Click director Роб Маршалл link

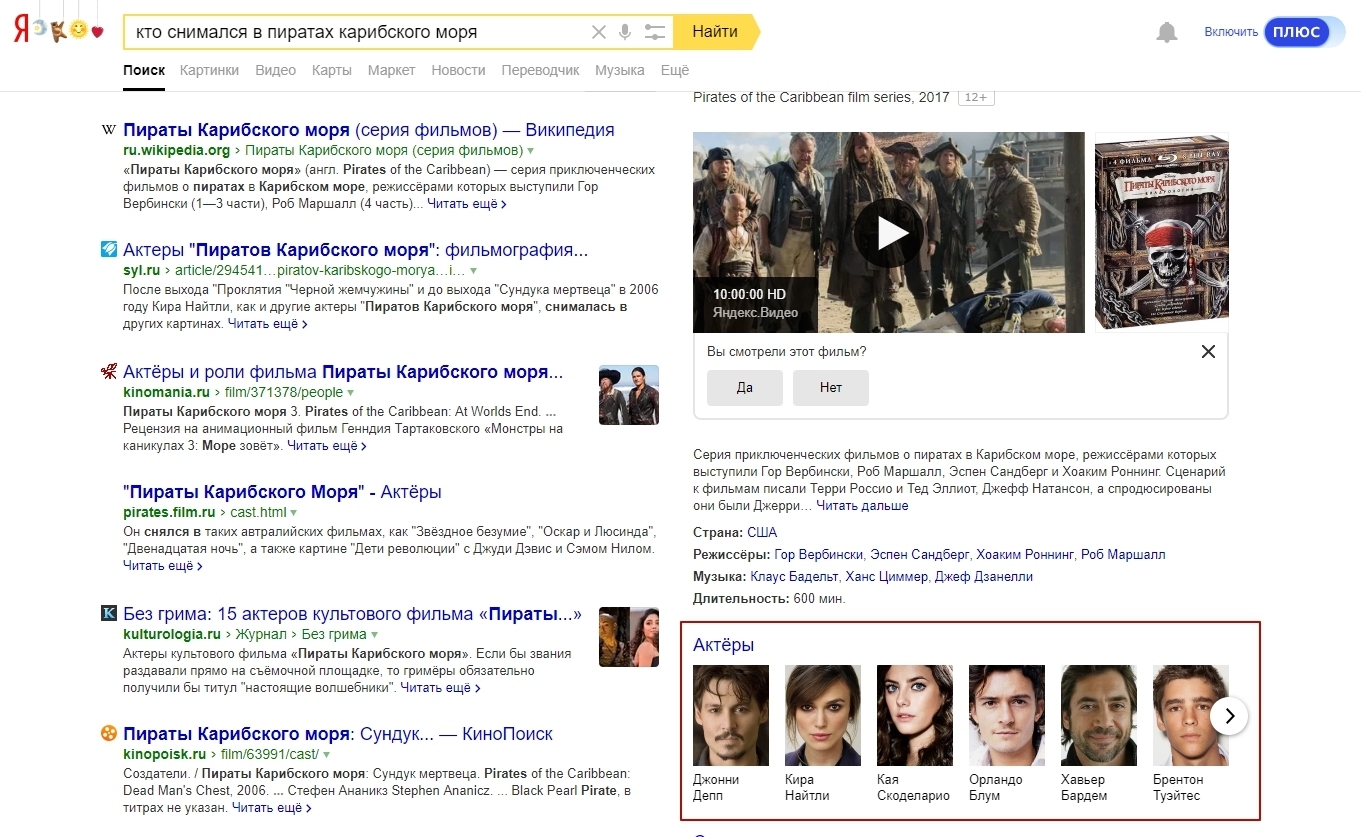tap(1123, 554)
